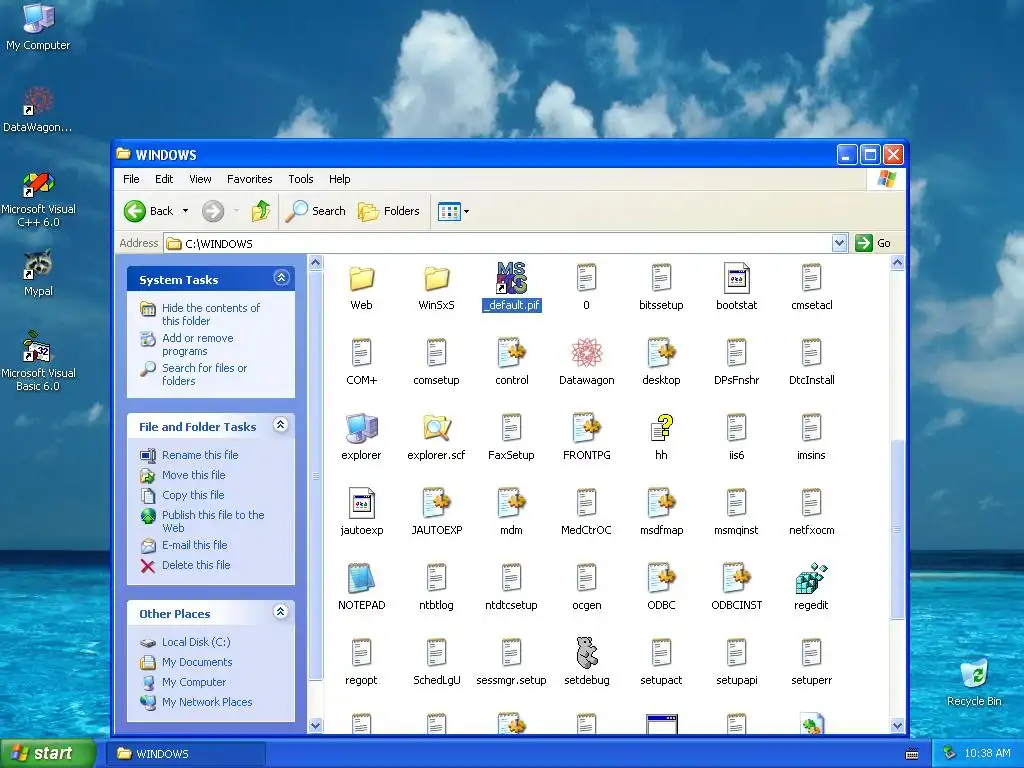
Task: Select the WinSxS folder
Action: (436, 286)
